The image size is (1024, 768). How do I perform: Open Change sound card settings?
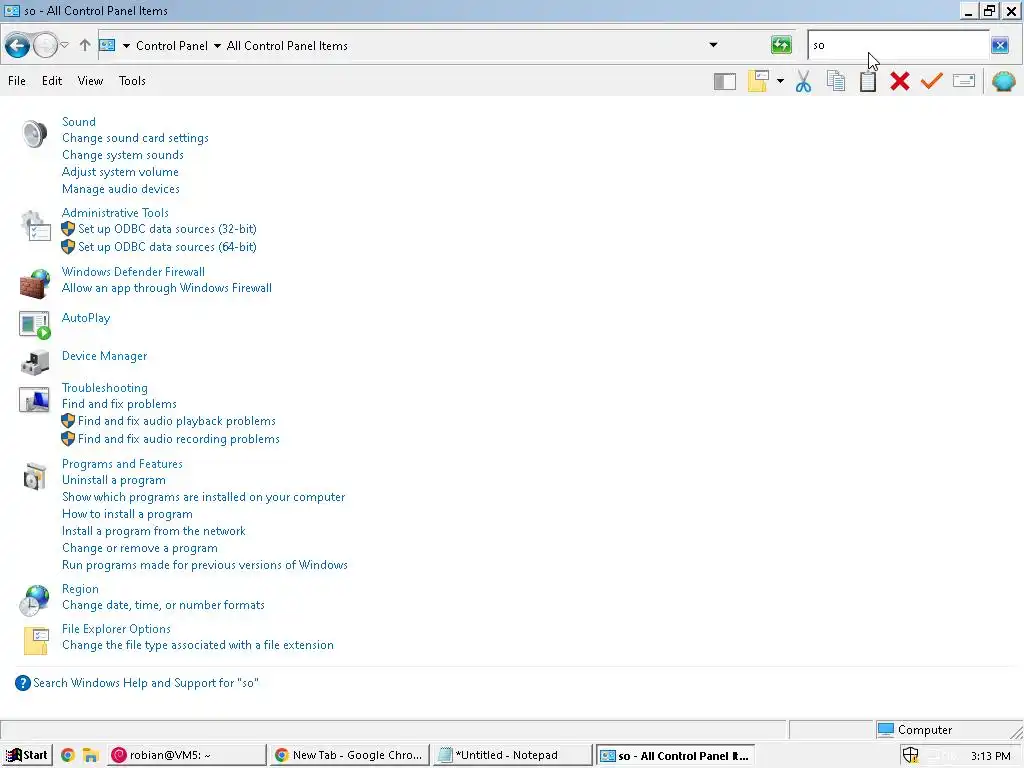[135, 138]
